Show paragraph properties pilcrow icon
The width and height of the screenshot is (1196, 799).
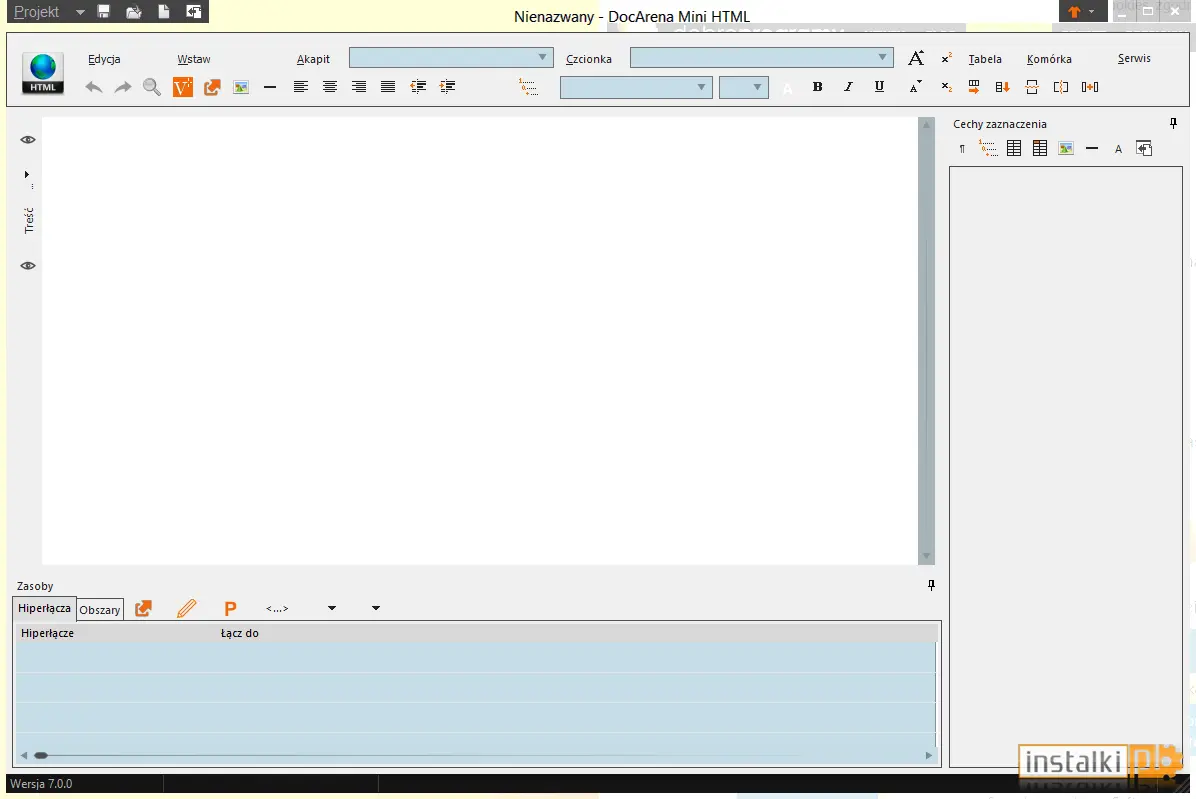click(962, 149)
